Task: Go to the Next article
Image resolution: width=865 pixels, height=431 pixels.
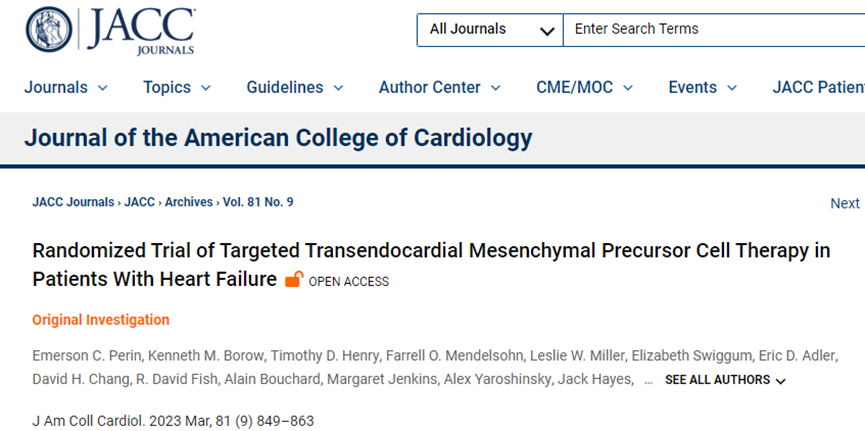Action: click(845, 203)
